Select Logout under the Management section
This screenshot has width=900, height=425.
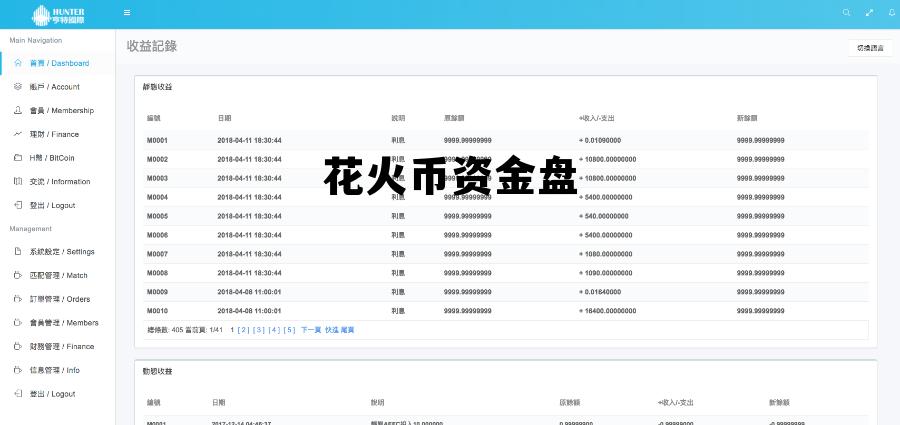click(52, 394)
